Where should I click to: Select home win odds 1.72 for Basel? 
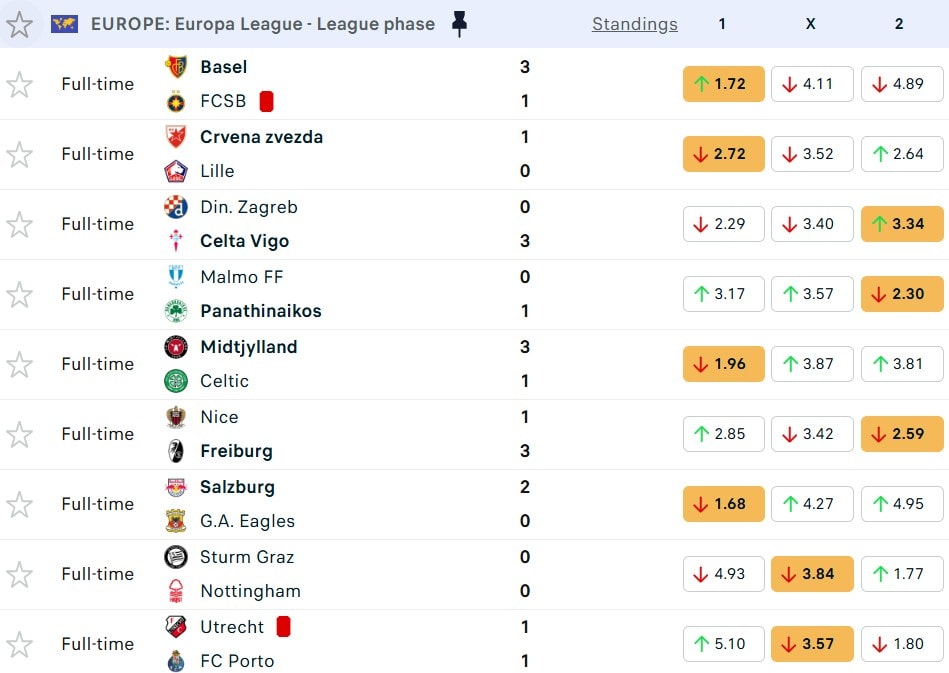[723, 84]
